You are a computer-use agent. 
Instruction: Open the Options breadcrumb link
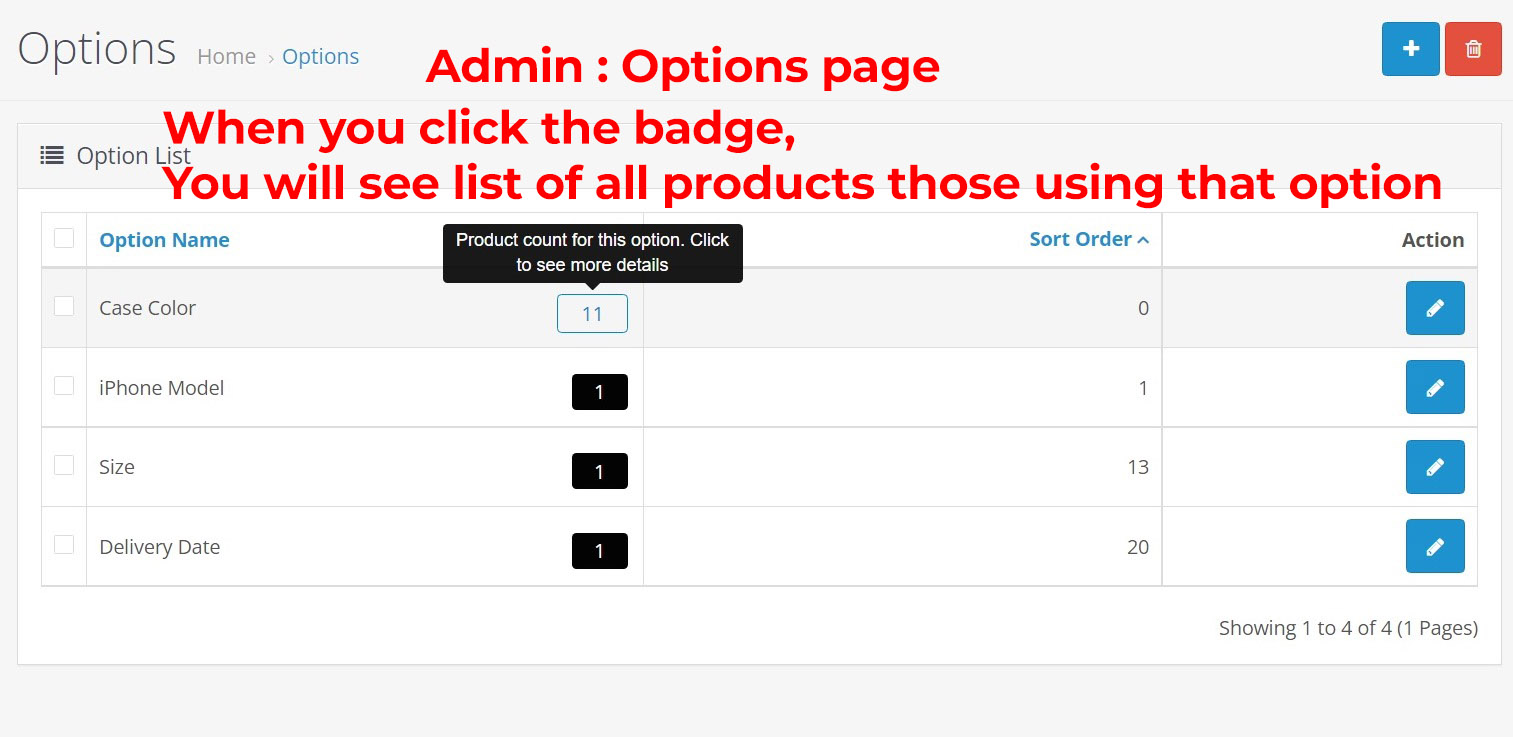(x=320, y=57)
